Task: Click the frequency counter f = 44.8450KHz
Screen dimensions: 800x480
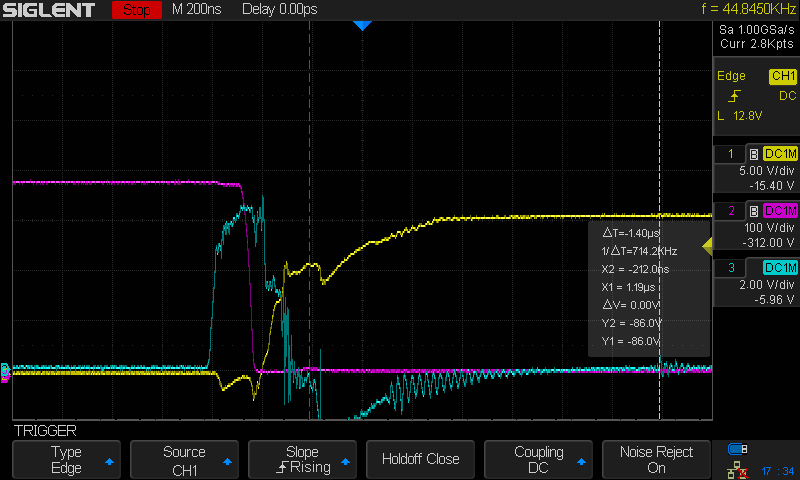Action: pyautogui.click(x=748, y=9)
